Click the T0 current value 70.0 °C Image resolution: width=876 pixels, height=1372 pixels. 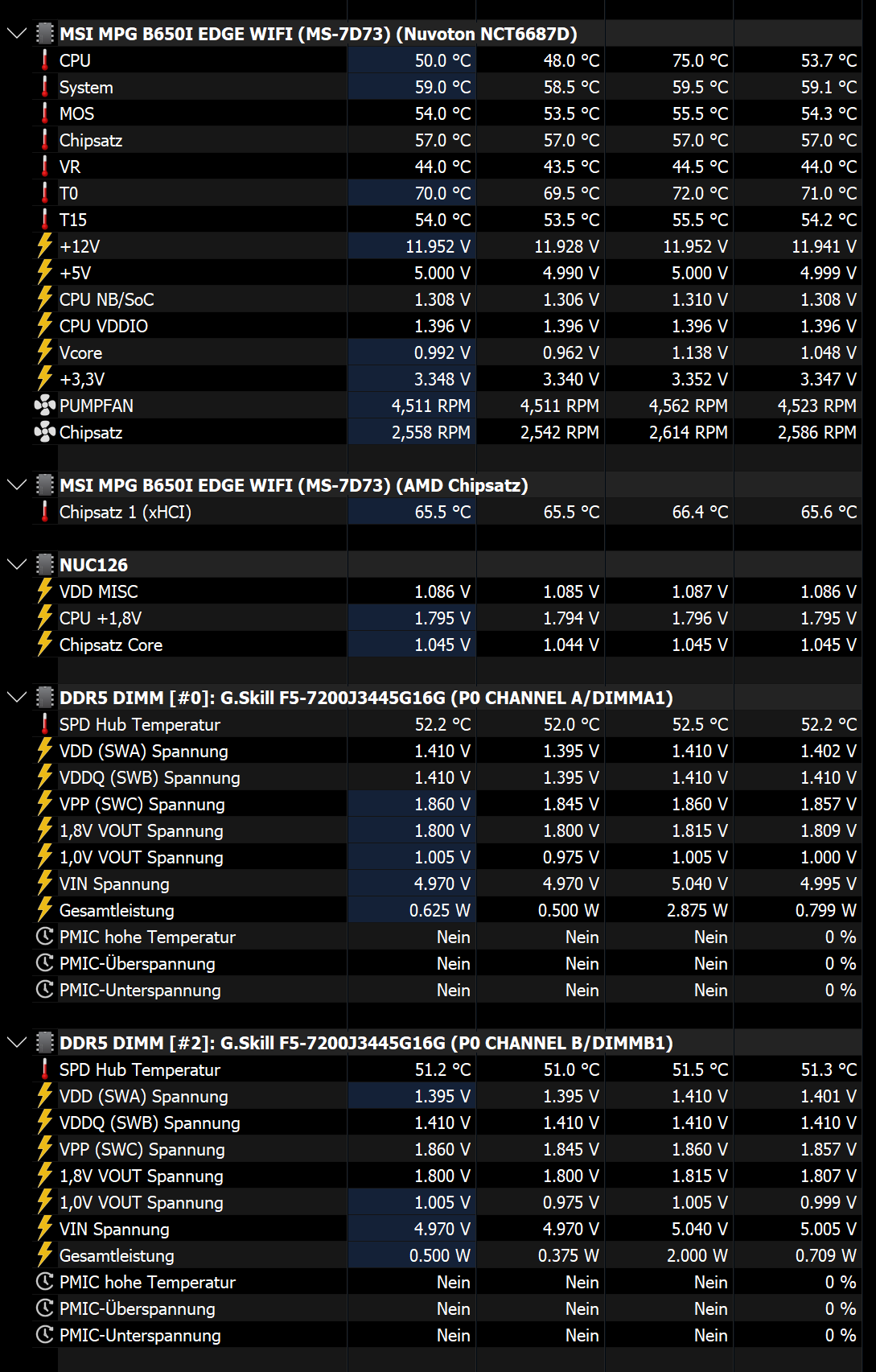442,193
